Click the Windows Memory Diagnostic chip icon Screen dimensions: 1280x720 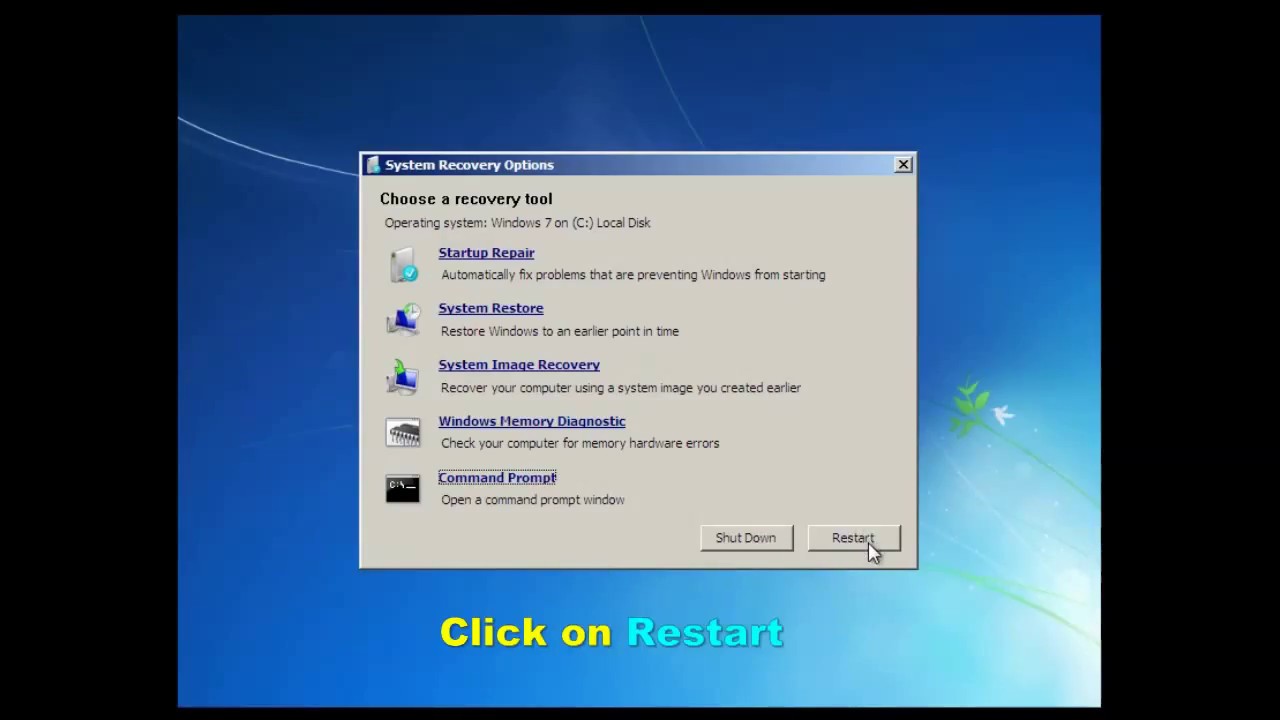403,433
